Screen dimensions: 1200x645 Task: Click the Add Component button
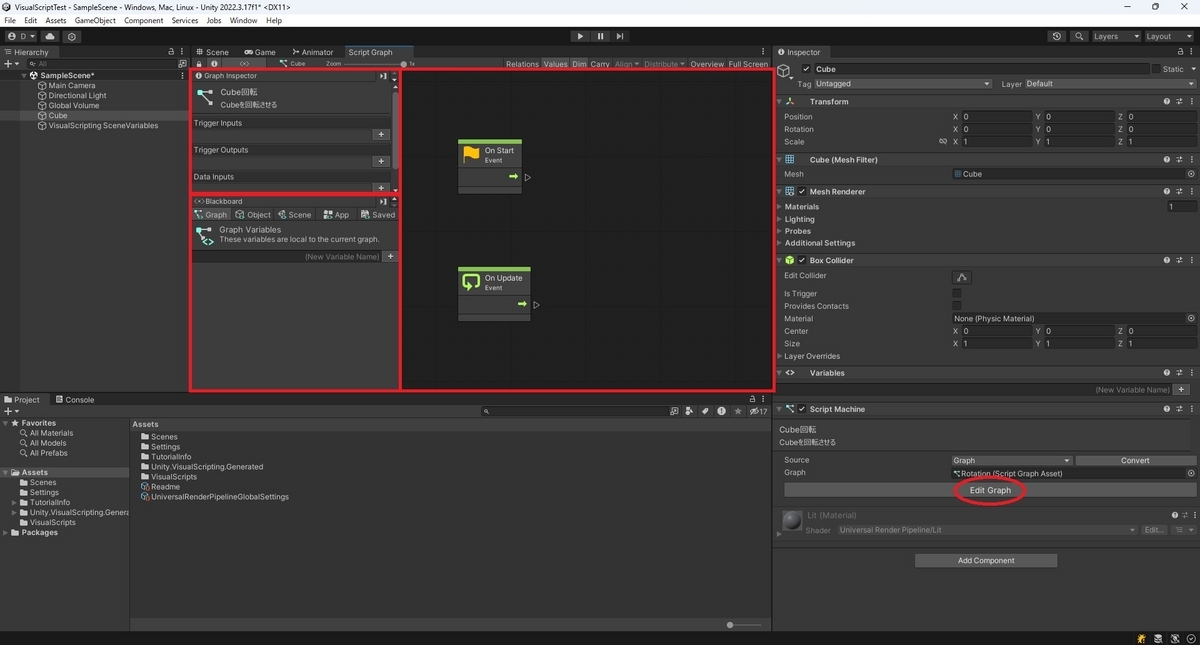click(x=986, y=561)
